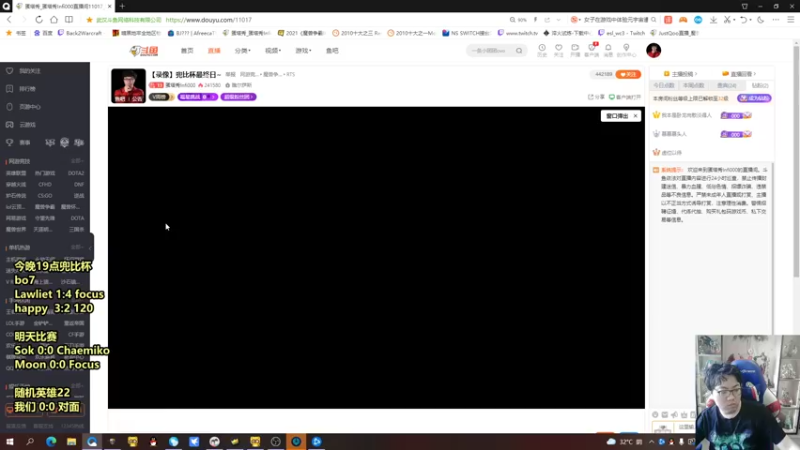Click the DOTA2 category in sidebar
This screenshot has width=800, height=450.
point(76,173)
